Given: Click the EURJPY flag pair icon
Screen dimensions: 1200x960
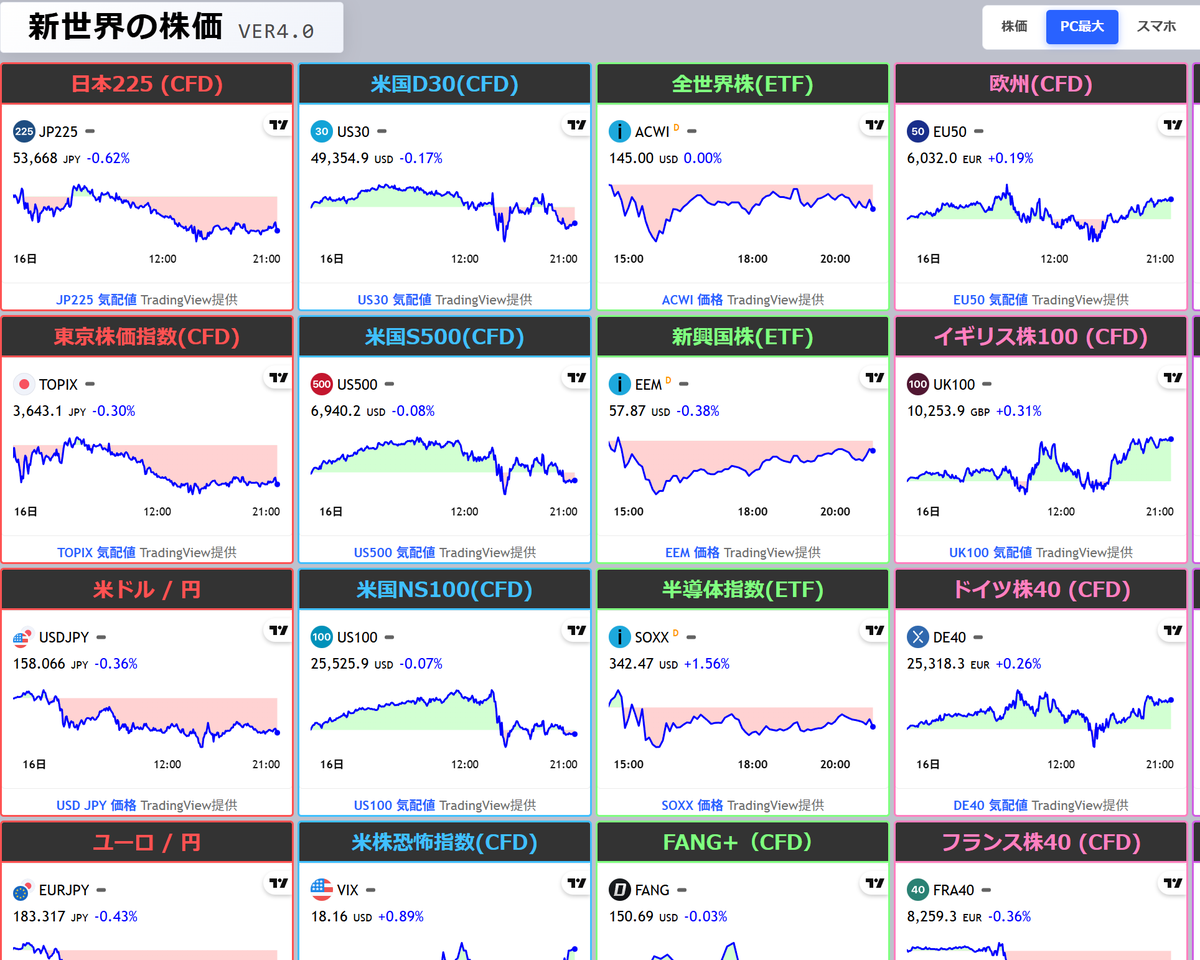Looking at the screenshot, I should (24, 889).
